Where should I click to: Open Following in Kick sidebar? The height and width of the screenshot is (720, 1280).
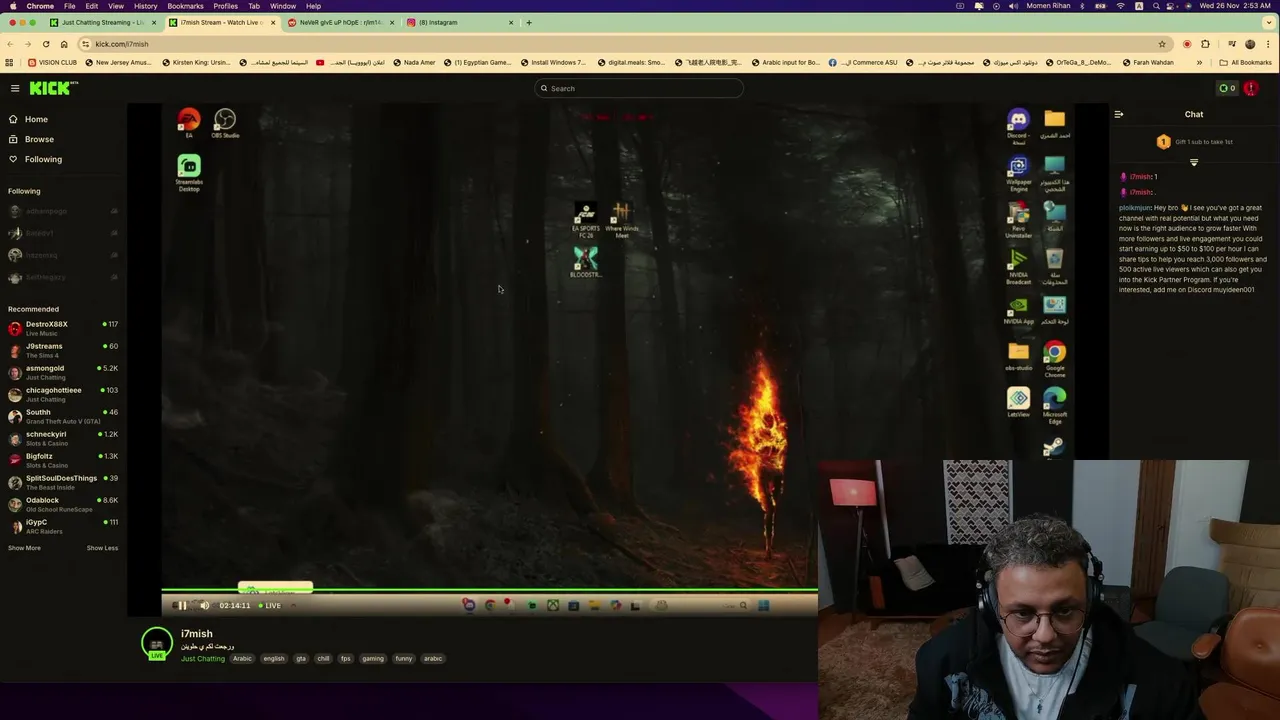[x=43, y=159]
